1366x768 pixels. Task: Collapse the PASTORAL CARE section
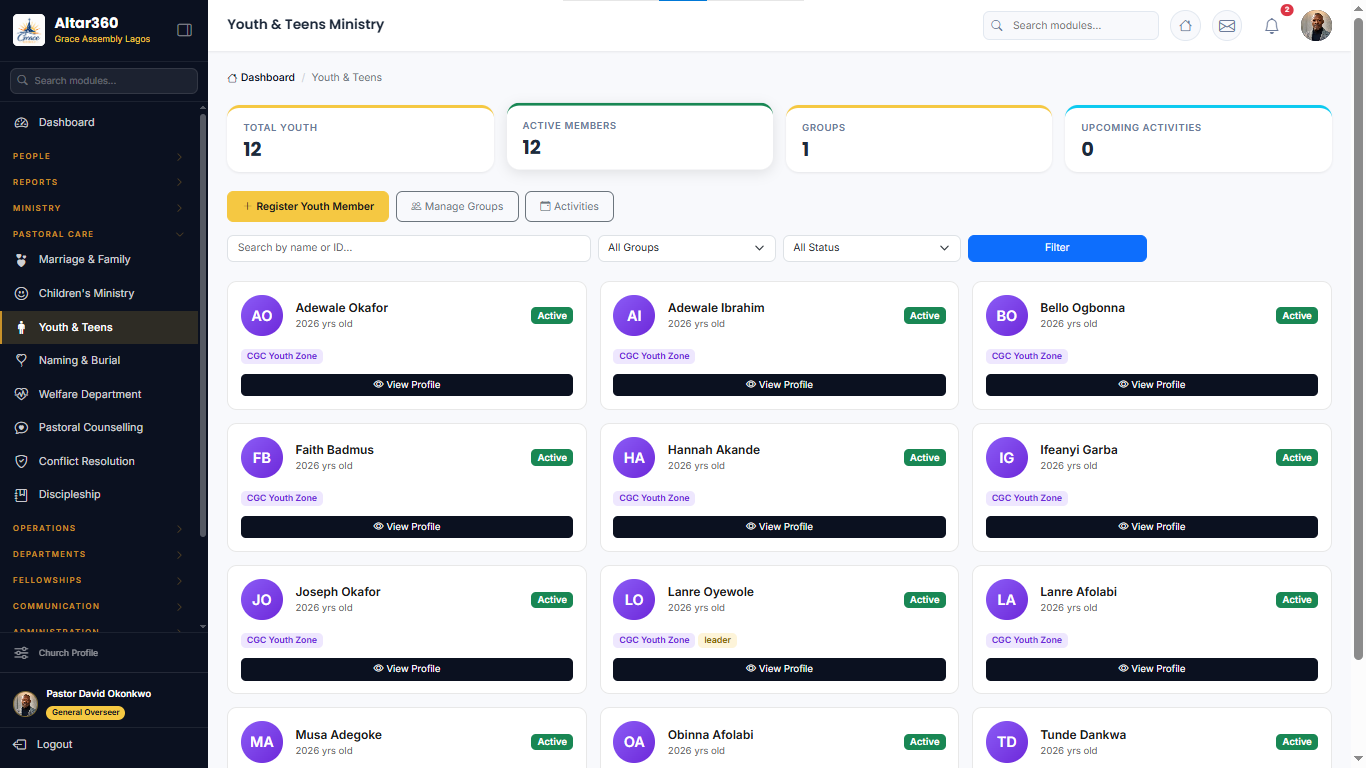click(98, 234)
